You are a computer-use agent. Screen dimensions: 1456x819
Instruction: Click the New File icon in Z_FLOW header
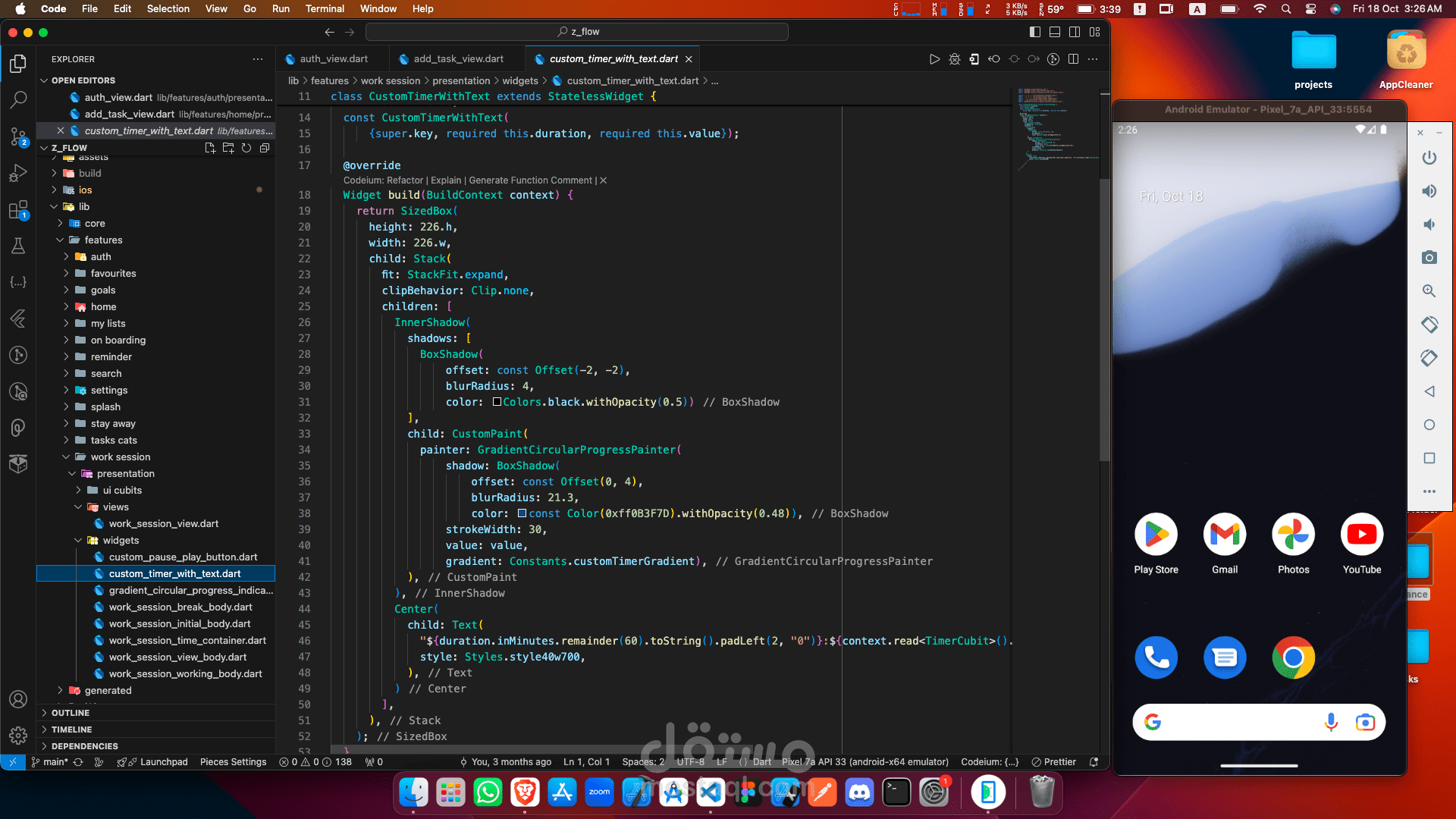(210, 148)
